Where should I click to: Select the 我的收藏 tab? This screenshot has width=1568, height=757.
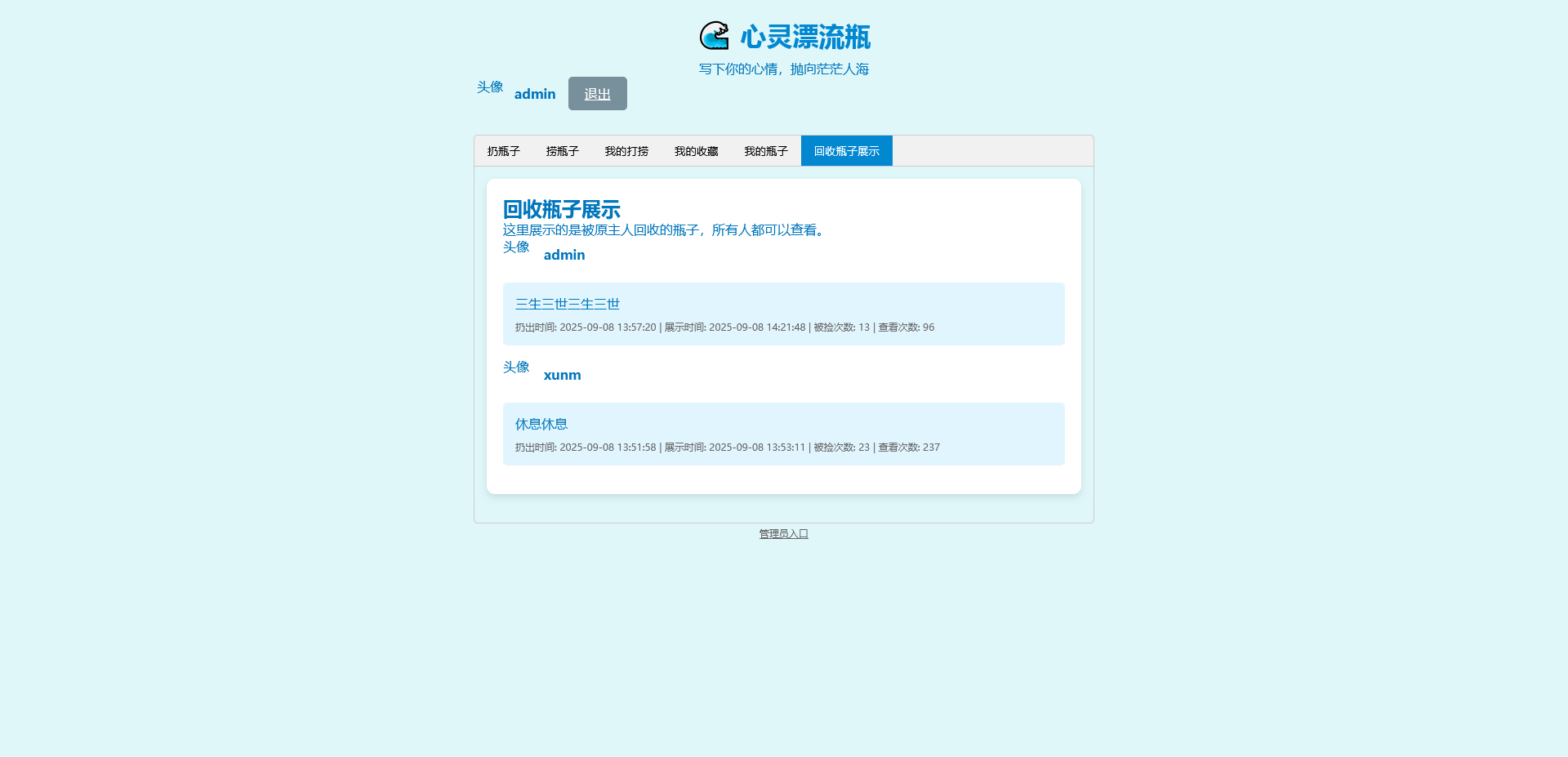pos(696,151)
